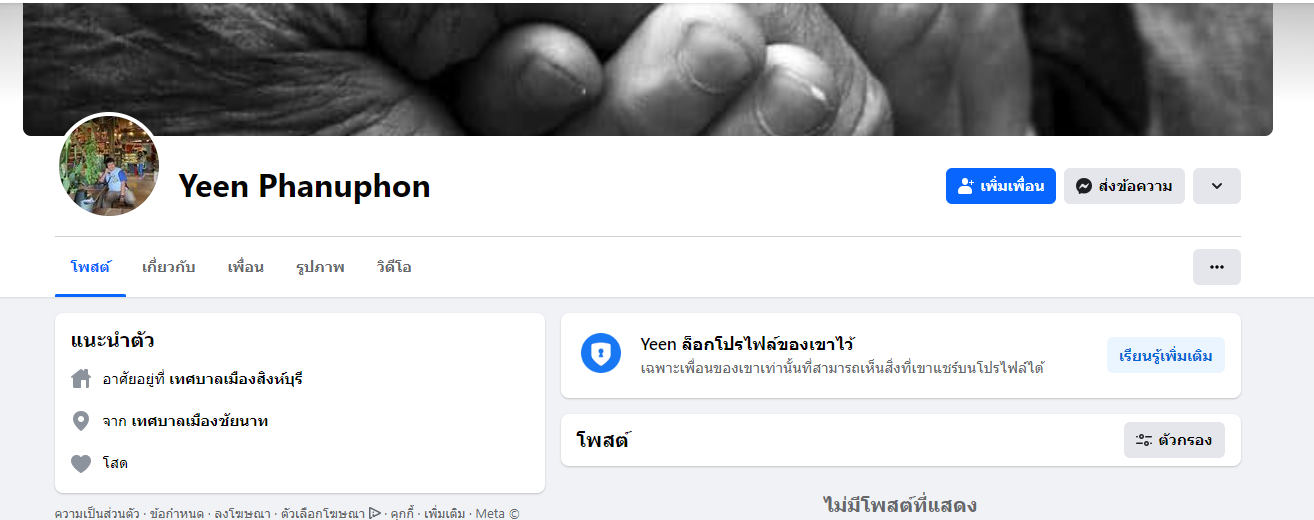Click the add friend person icon
The height and width of the screenshot is (520, 1314).
click(965, 186)
